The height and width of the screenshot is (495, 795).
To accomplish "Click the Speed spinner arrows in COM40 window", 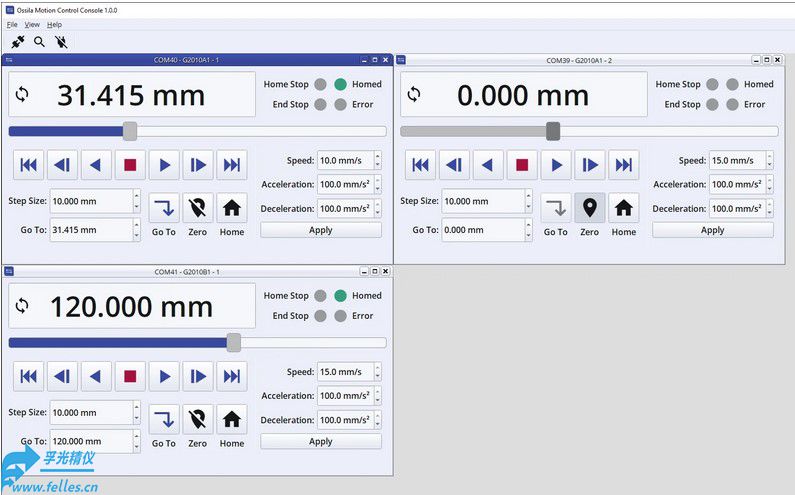I will [377, 160].
